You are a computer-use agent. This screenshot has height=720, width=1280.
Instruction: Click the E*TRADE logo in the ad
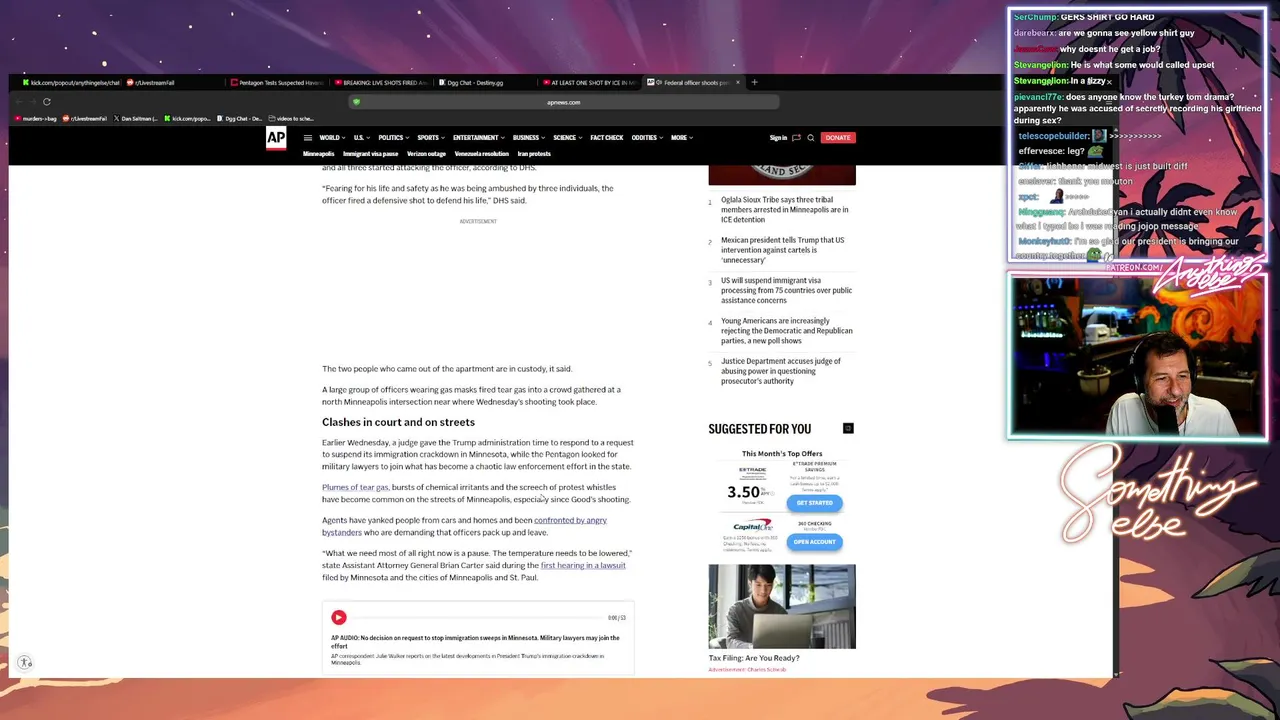tap(752, 470)
